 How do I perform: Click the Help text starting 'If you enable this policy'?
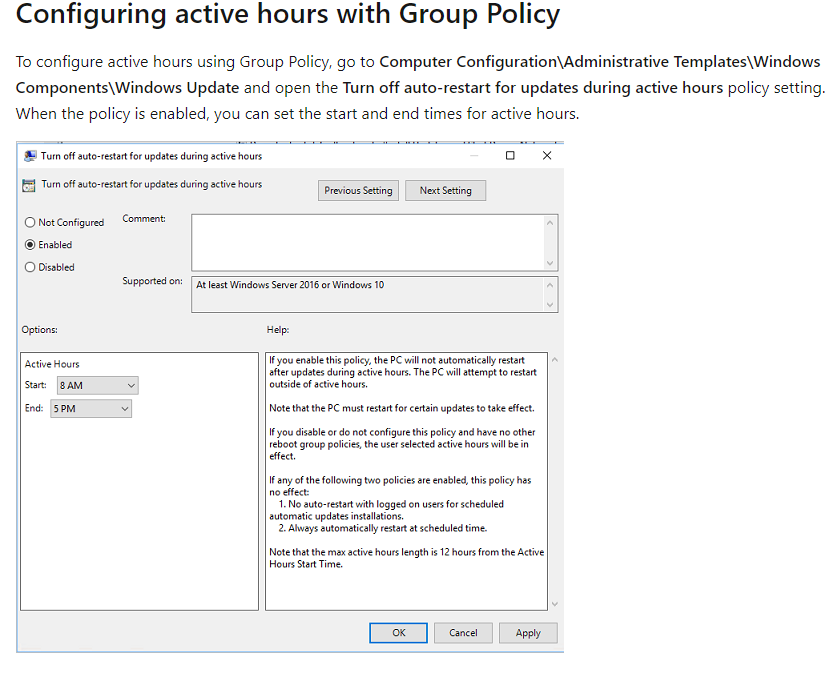tap(403, 372)
